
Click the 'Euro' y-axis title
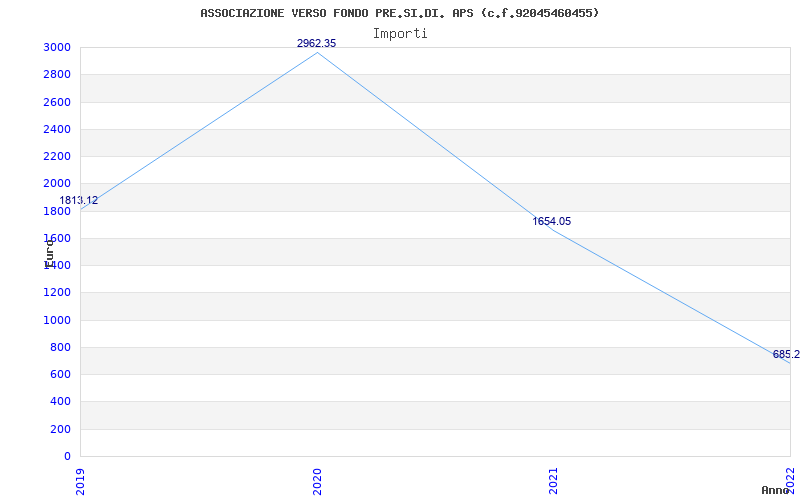tap(49, 253)
